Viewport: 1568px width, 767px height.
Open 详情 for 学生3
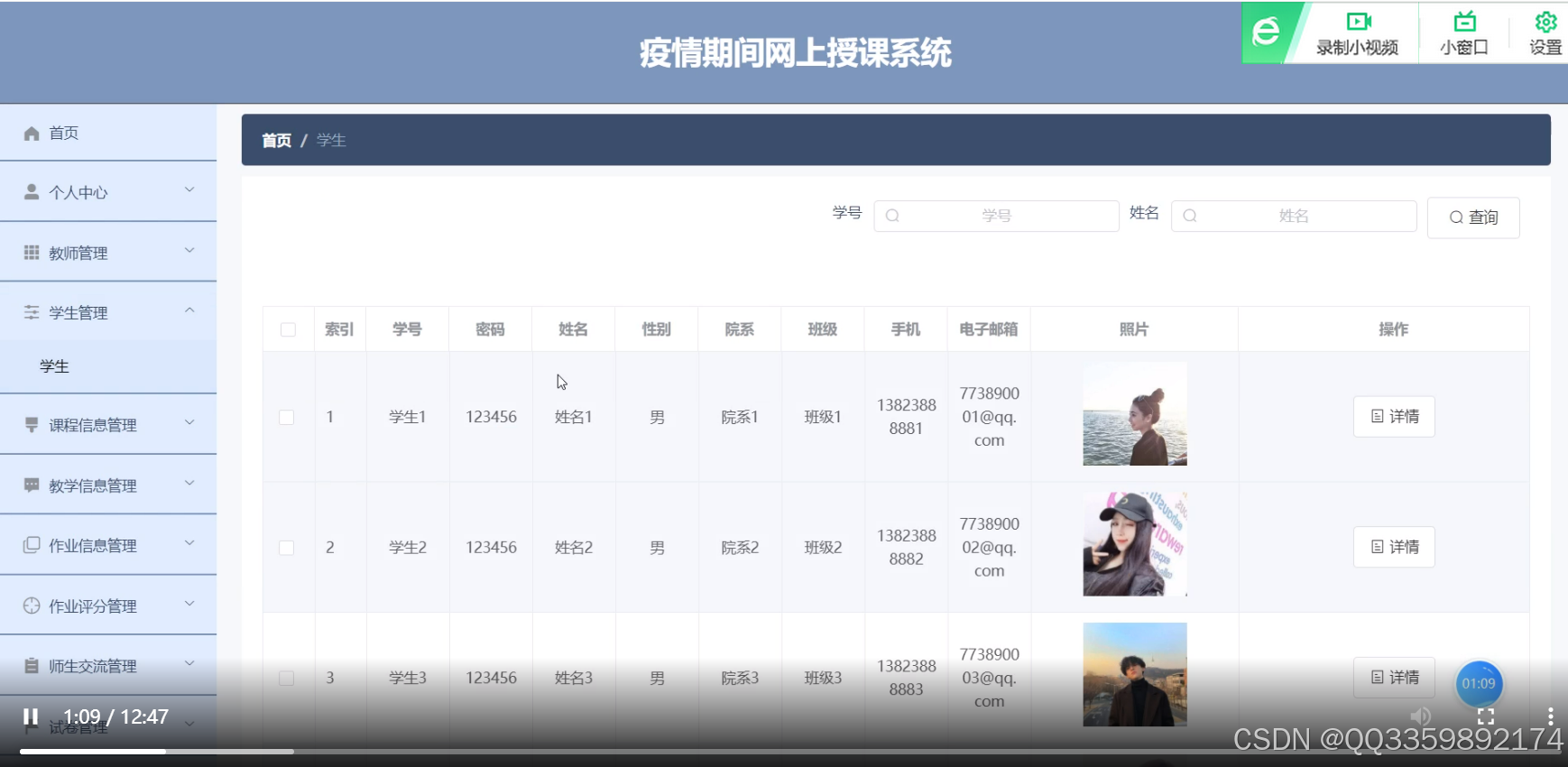click(x=1394, y=677)
